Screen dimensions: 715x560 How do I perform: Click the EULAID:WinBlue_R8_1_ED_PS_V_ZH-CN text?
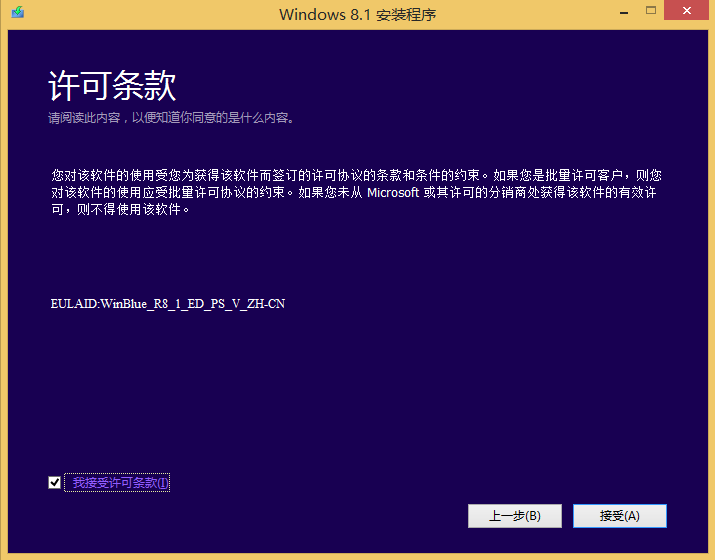coord(168,304)
